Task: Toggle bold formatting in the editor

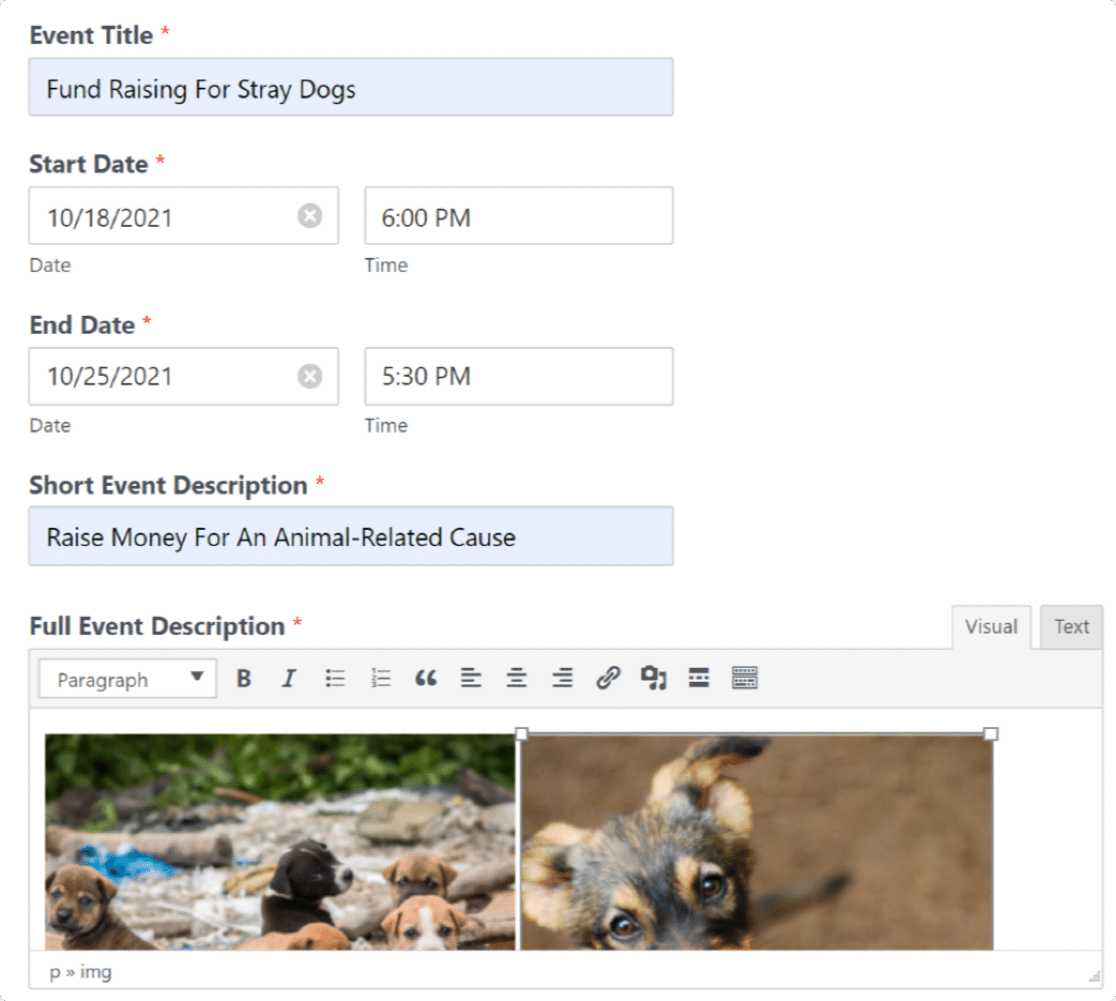Action: point(243,678)
